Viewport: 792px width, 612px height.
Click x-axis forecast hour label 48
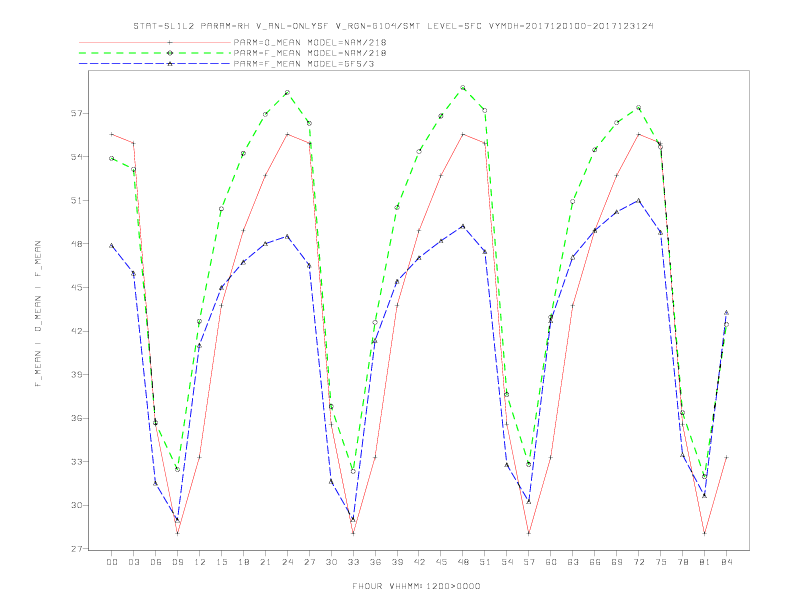coord(463,562)
